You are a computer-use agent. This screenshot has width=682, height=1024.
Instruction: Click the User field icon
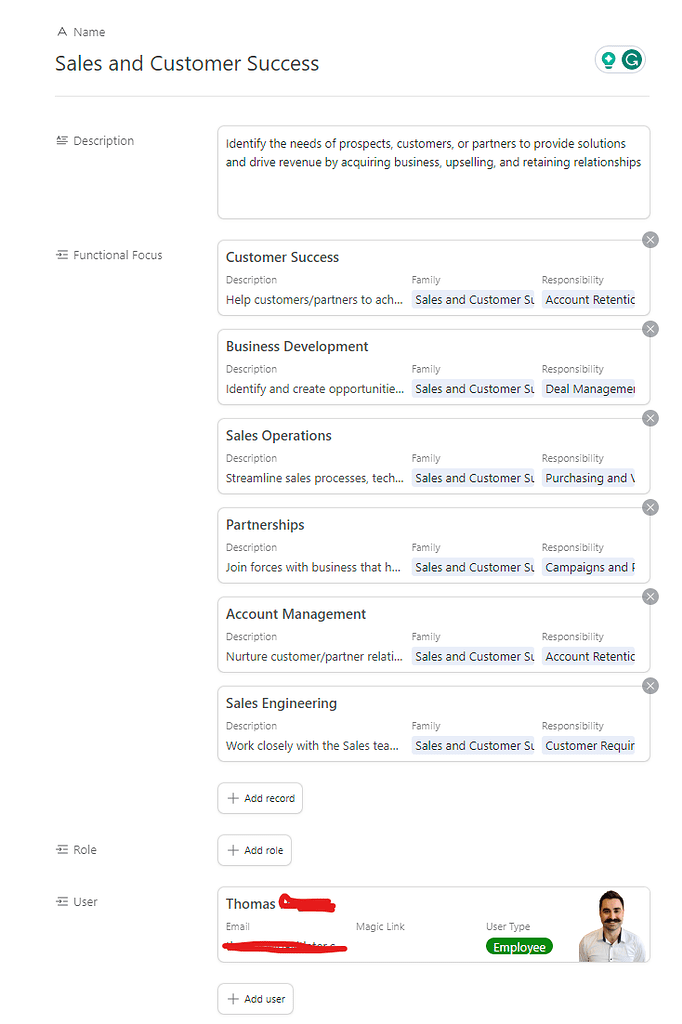point(62,901)
